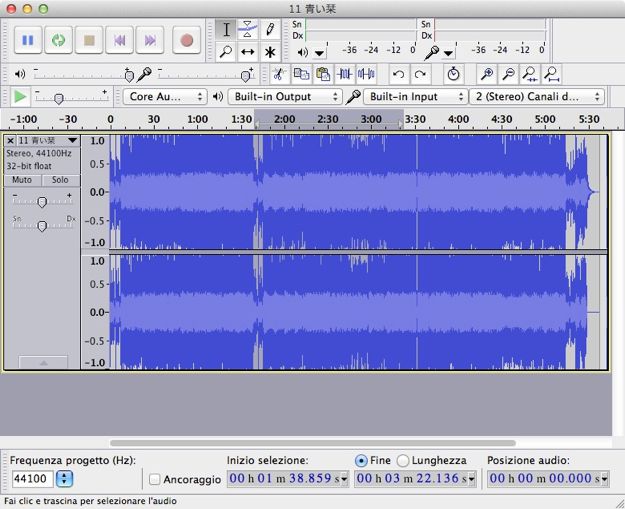Enable the Ancoraggio snap checkbox

pyautogui.click(x=155, y=479)
